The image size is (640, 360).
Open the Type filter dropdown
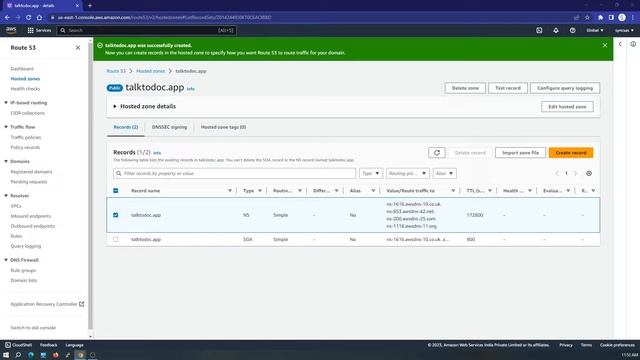pos(371,173)
